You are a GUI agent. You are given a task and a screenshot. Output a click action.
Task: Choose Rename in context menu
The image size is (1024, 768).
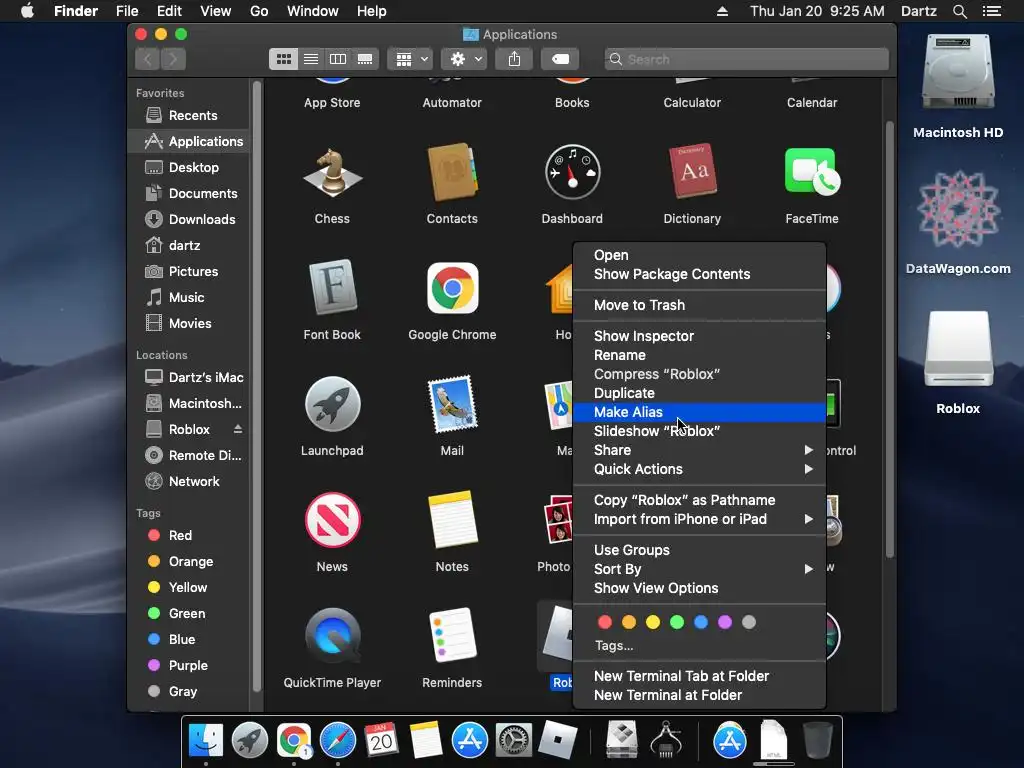699,355
